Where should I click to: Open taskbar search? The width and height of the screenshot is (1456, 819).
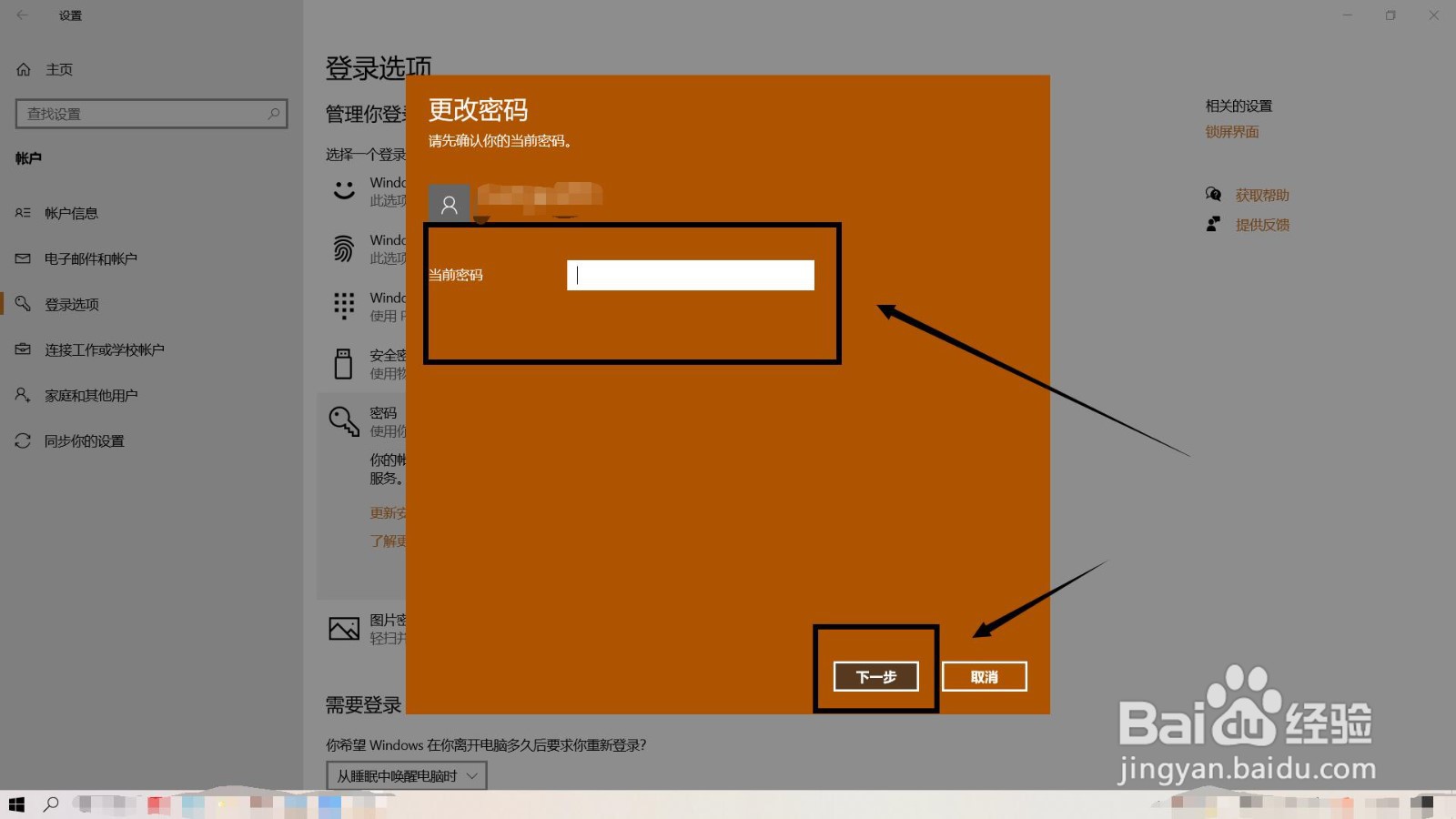tap(52, 804)
